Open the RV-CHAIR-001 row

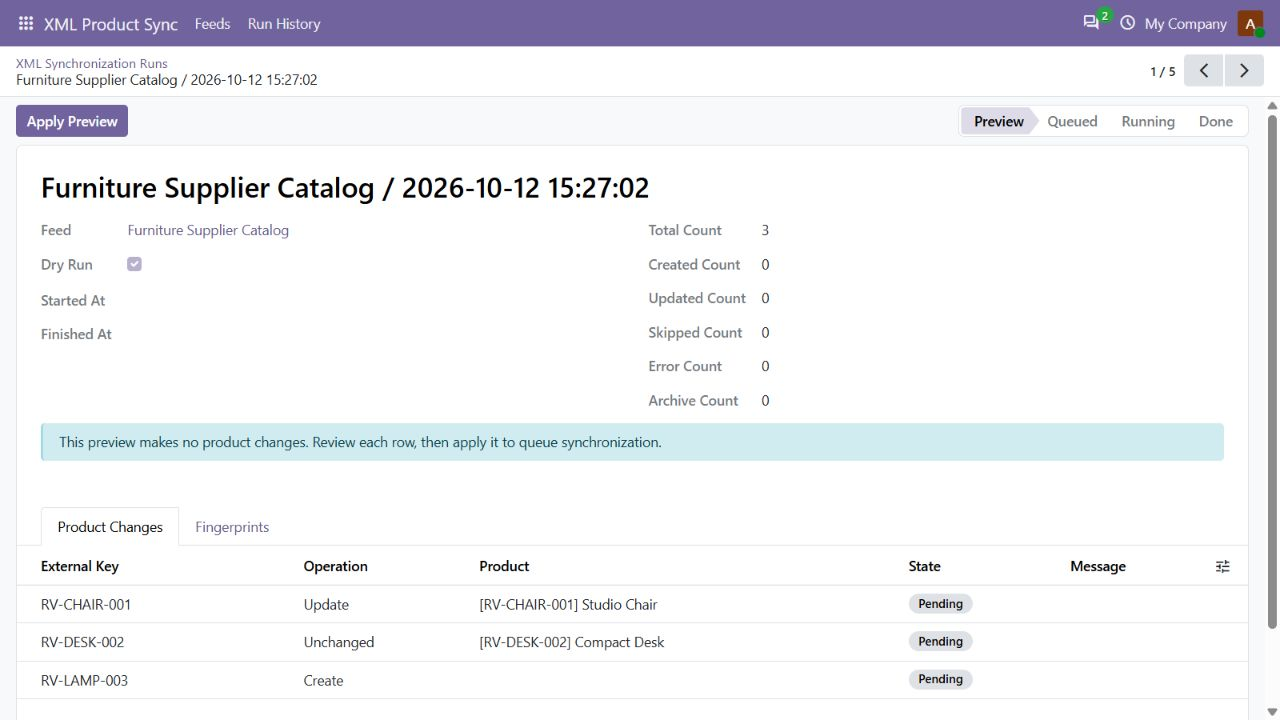tap(632, 604)
